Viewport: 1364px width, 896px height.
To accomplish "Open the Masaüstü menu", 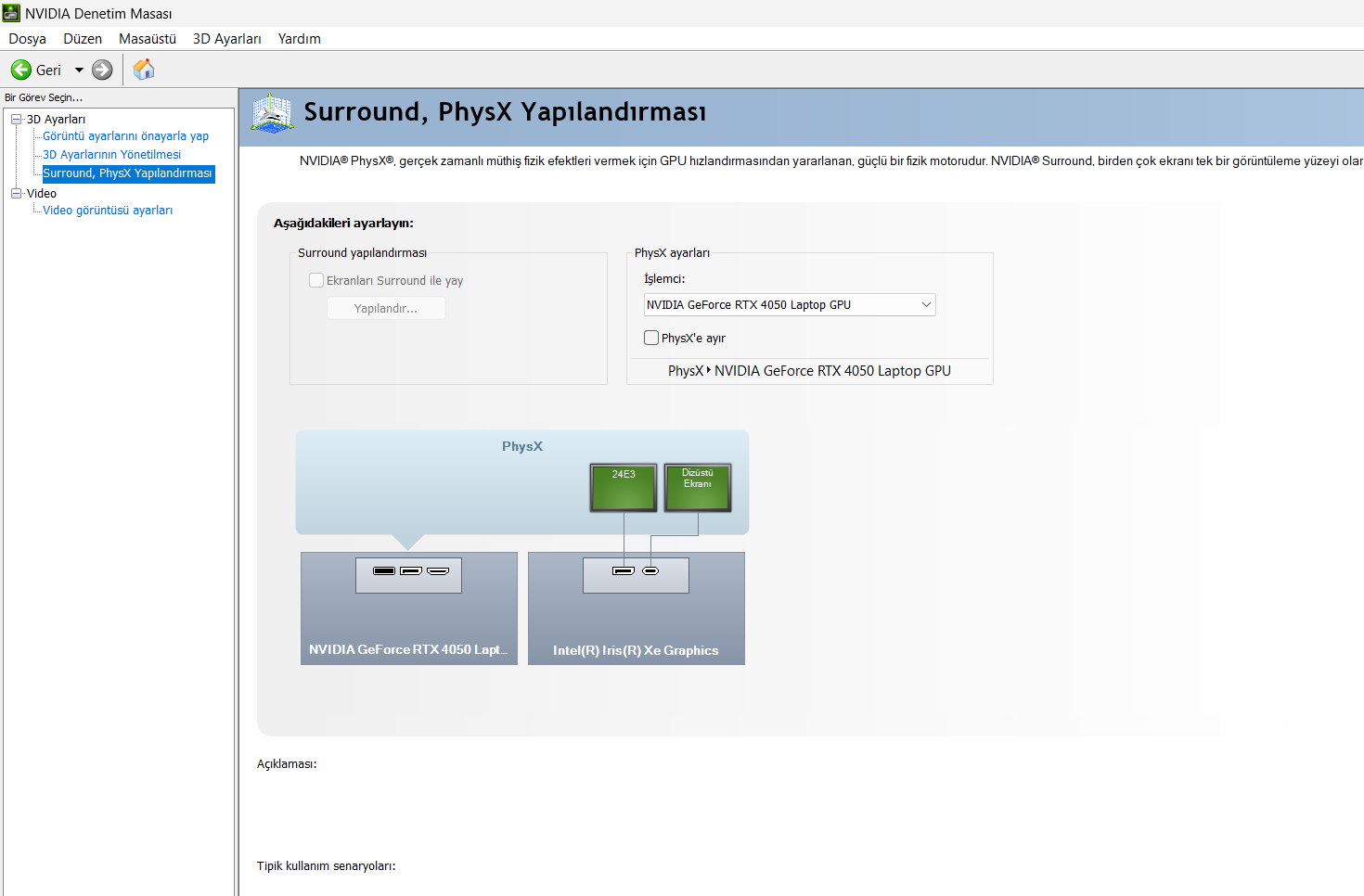I will tap(148, 39).
